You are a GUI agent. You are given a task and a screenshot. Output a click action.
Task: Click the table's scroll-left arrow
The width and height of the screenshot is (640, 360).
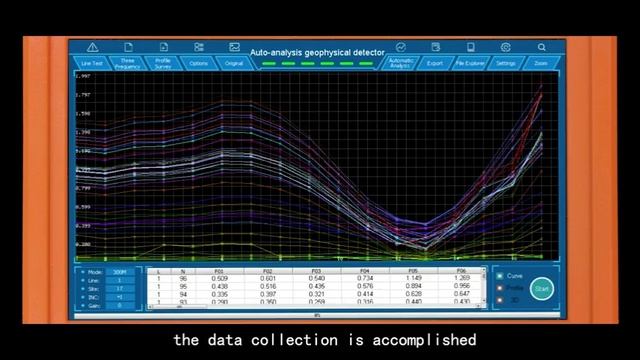click(150, 307)
